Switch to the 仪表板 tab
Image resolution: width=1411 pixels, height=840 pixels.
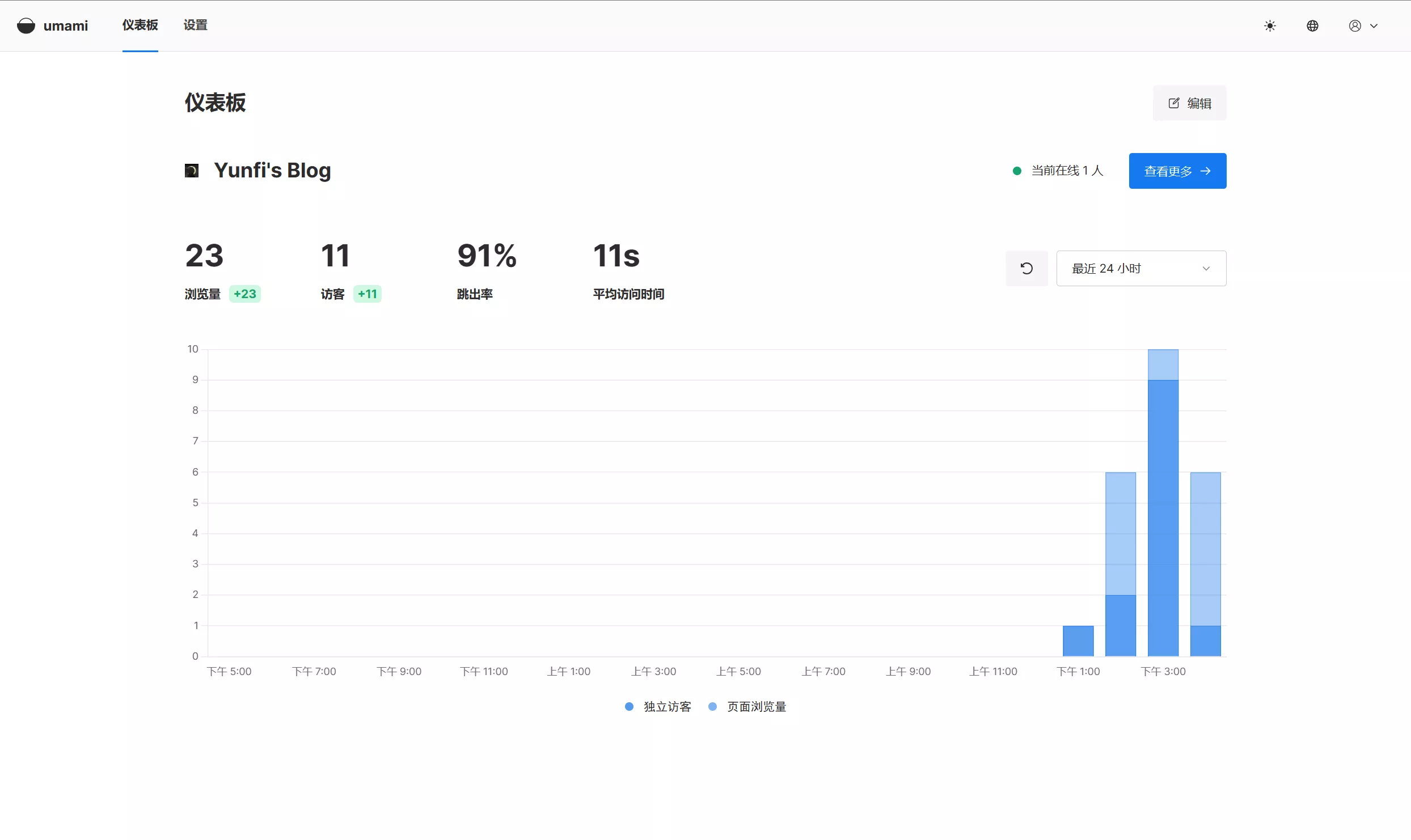tap(140, 25)
